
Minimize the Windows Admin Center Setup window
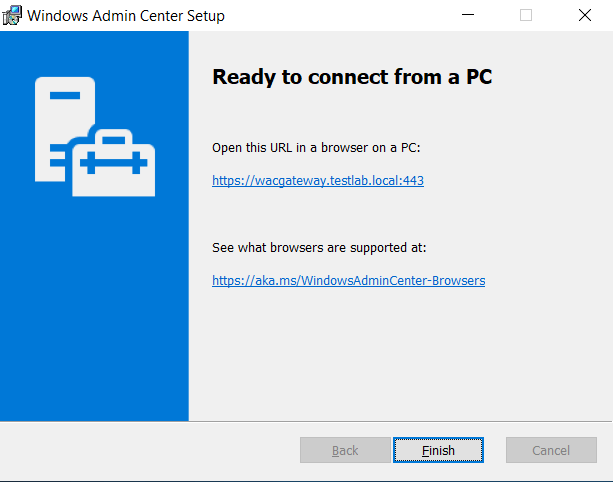click(468, 15)
